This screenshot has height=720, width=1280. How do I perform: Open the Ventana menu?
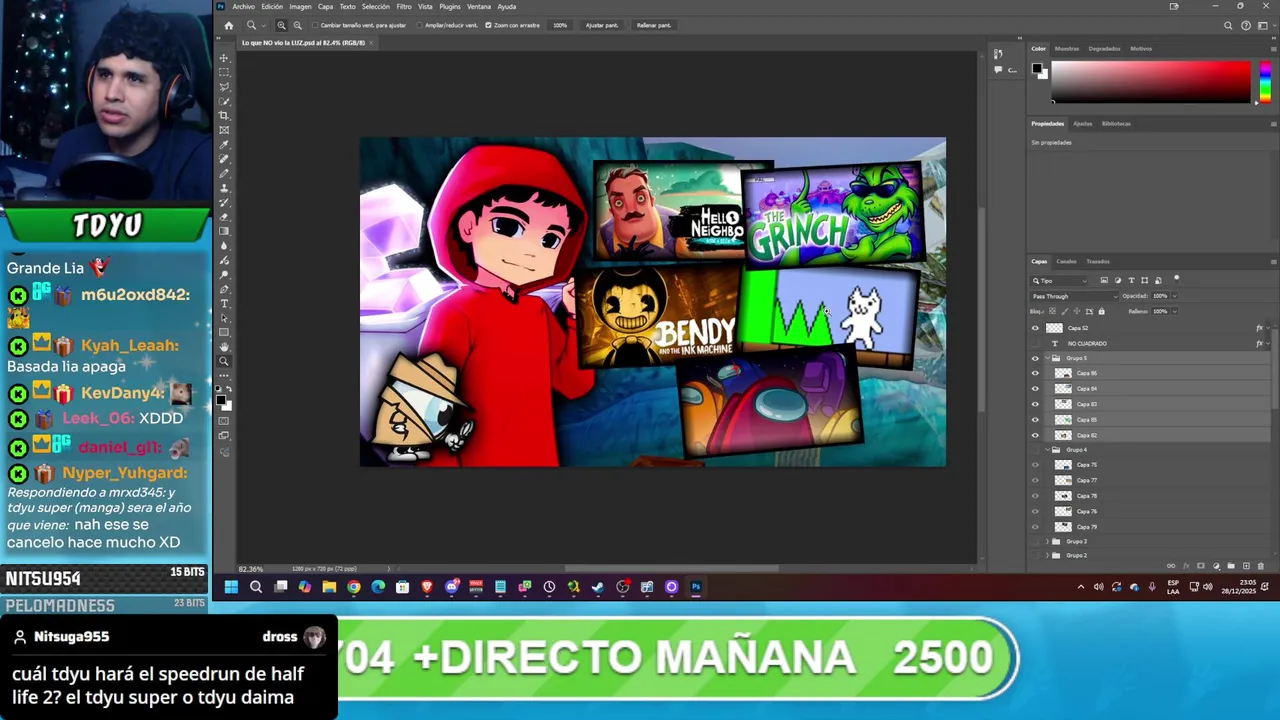pos(479,7)
